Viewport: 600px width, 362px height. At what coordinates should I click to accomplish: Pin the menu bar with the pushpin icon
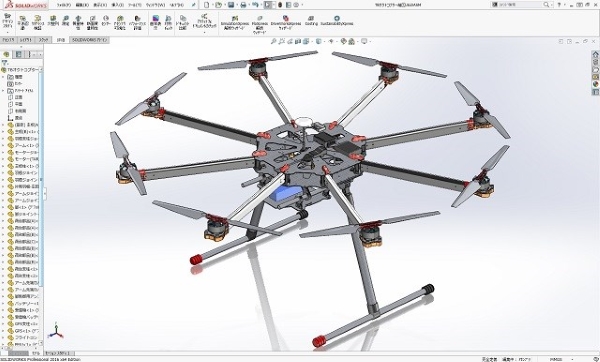194,5
